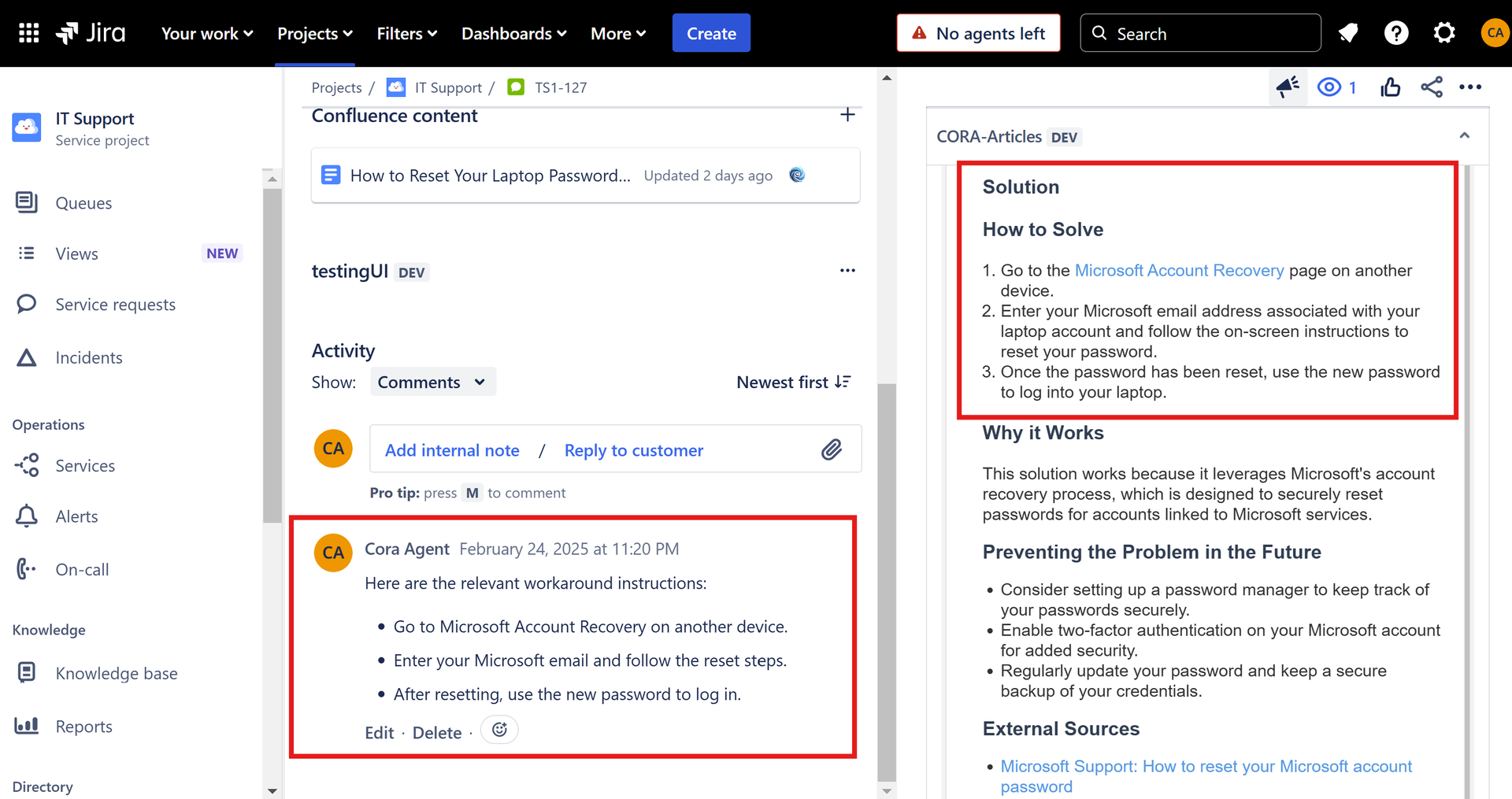Click the thumbs up vote icon
Image resolution: width=1512 pixels, height=799 pixels.
pyautogui.click(x=1391, y=87)
